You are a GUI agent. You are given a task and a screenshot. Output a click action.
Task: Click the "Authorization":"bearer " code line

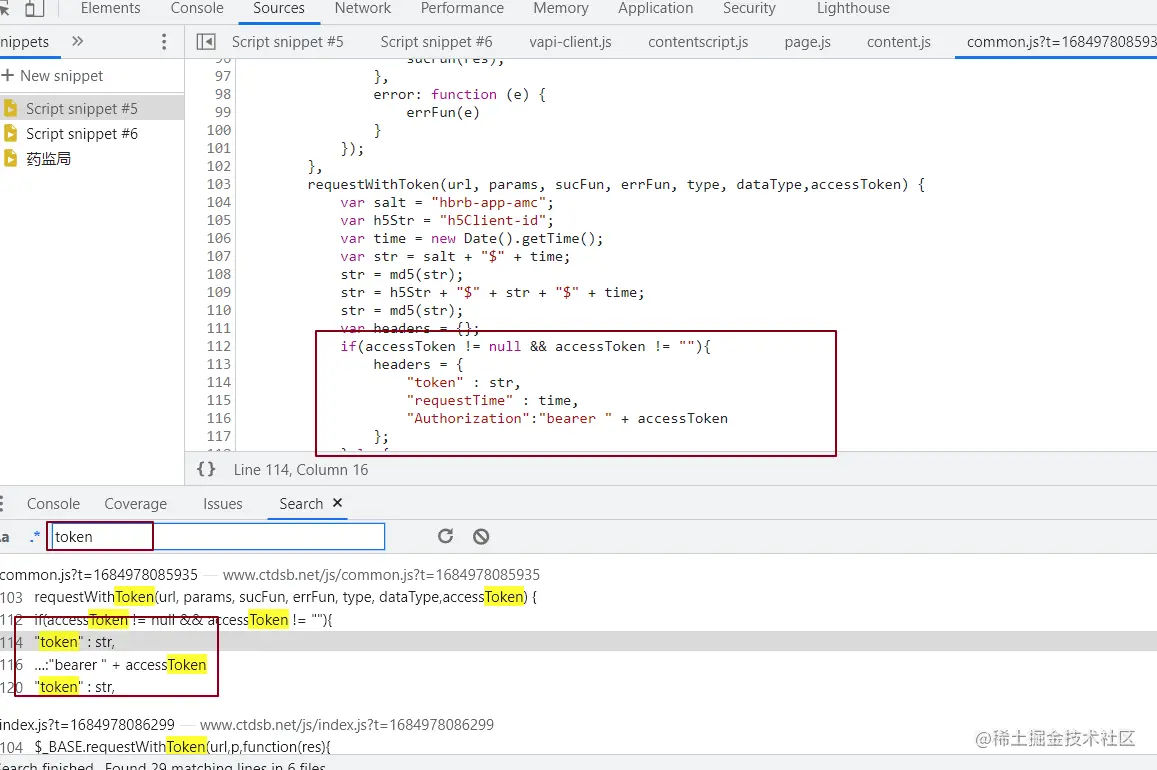(x=567, y=418)
